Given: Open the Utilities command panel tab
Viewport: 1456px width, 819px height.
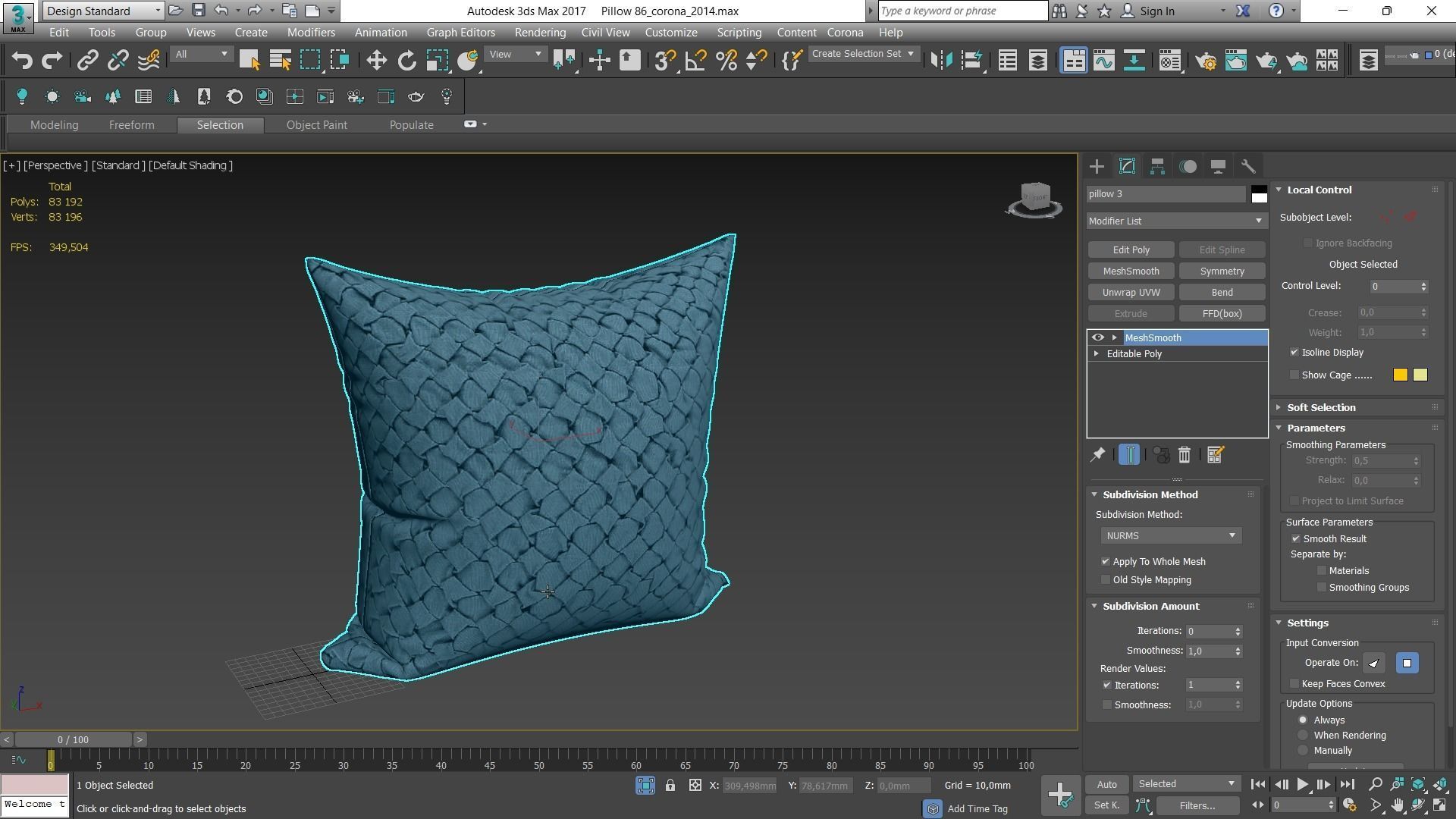Looking at the screenshot, I should coord(1248,166).
